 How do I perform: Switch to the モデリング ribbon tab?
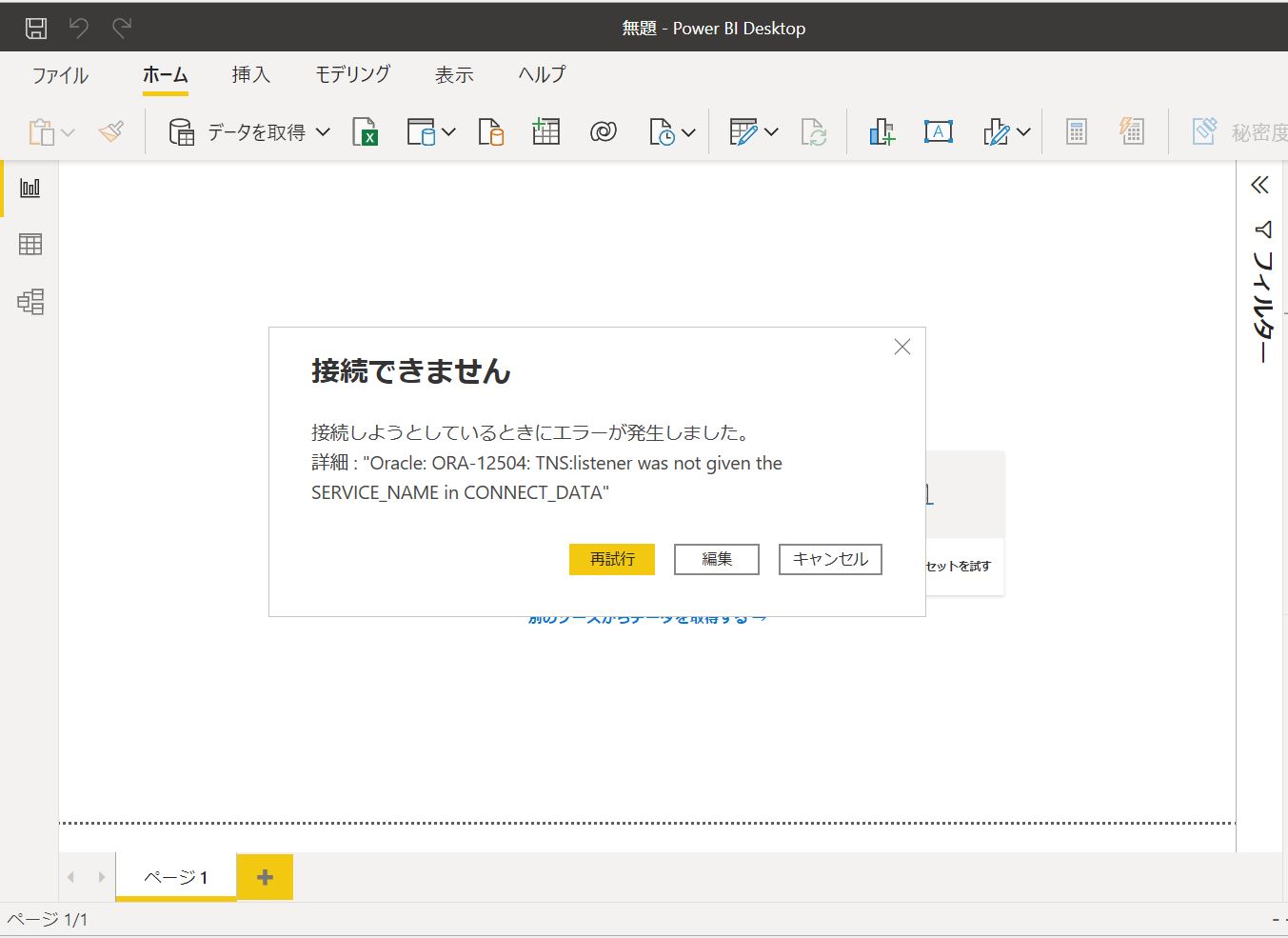(352, 74)
